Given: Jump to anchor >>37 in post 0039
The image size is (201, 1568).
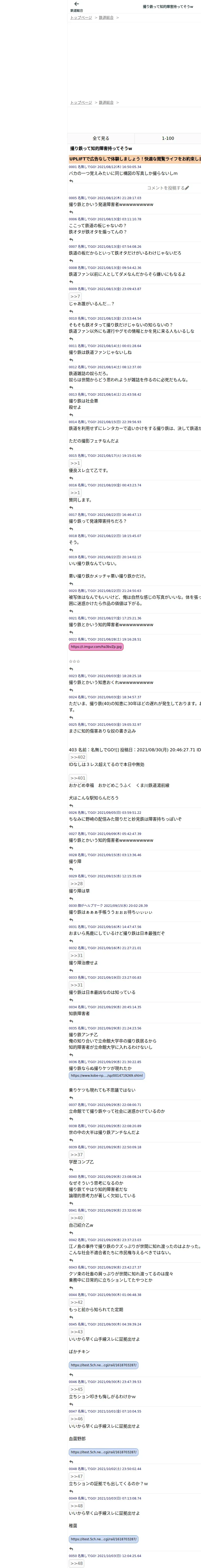Looking at the screenshot, I should [76, 1155].
